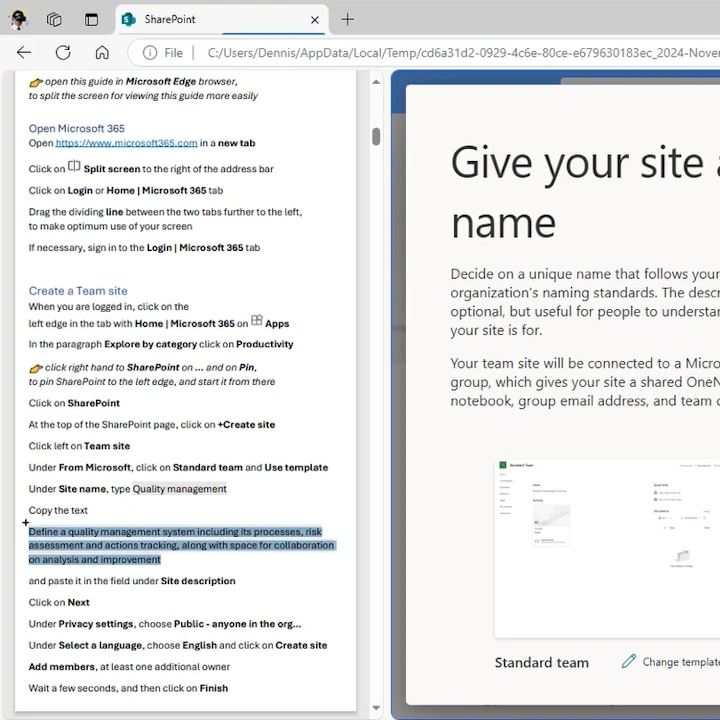The image size is (720, 720).
Task: Click the Apps icon in the guide text
Action: 257,320
